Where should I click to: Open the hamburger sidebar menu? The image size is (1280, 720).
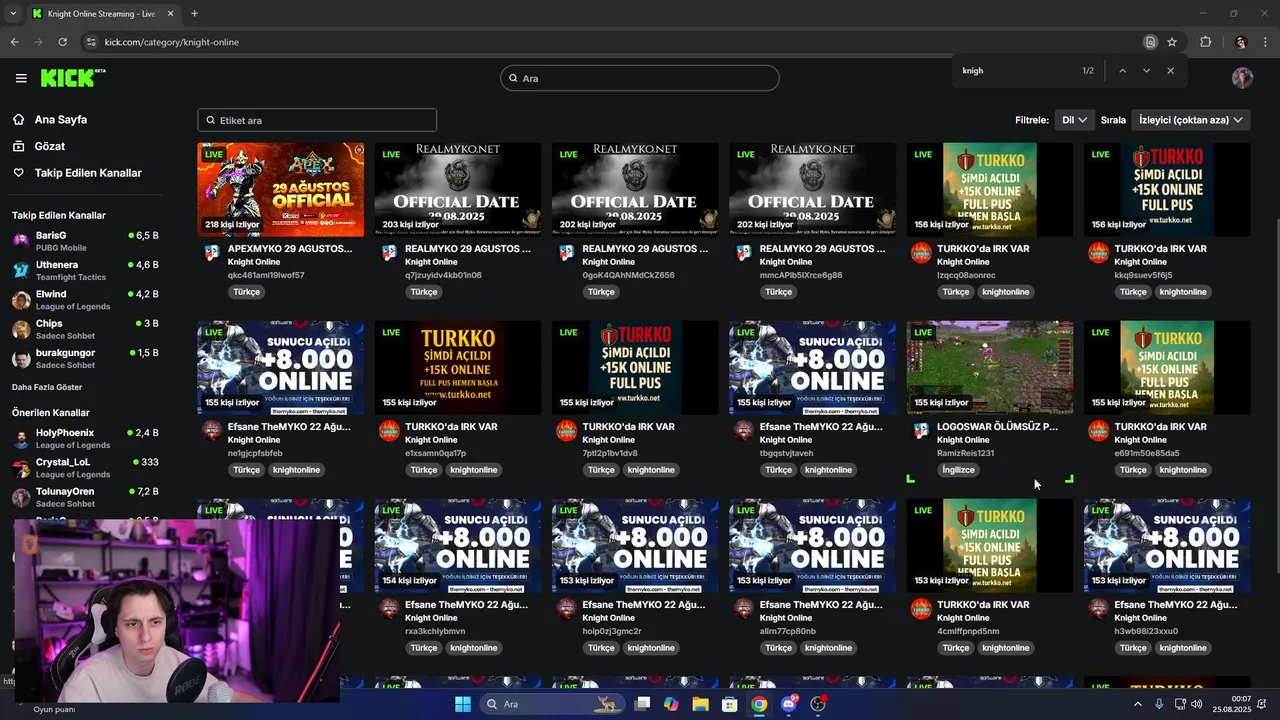(x=21, y=78)
